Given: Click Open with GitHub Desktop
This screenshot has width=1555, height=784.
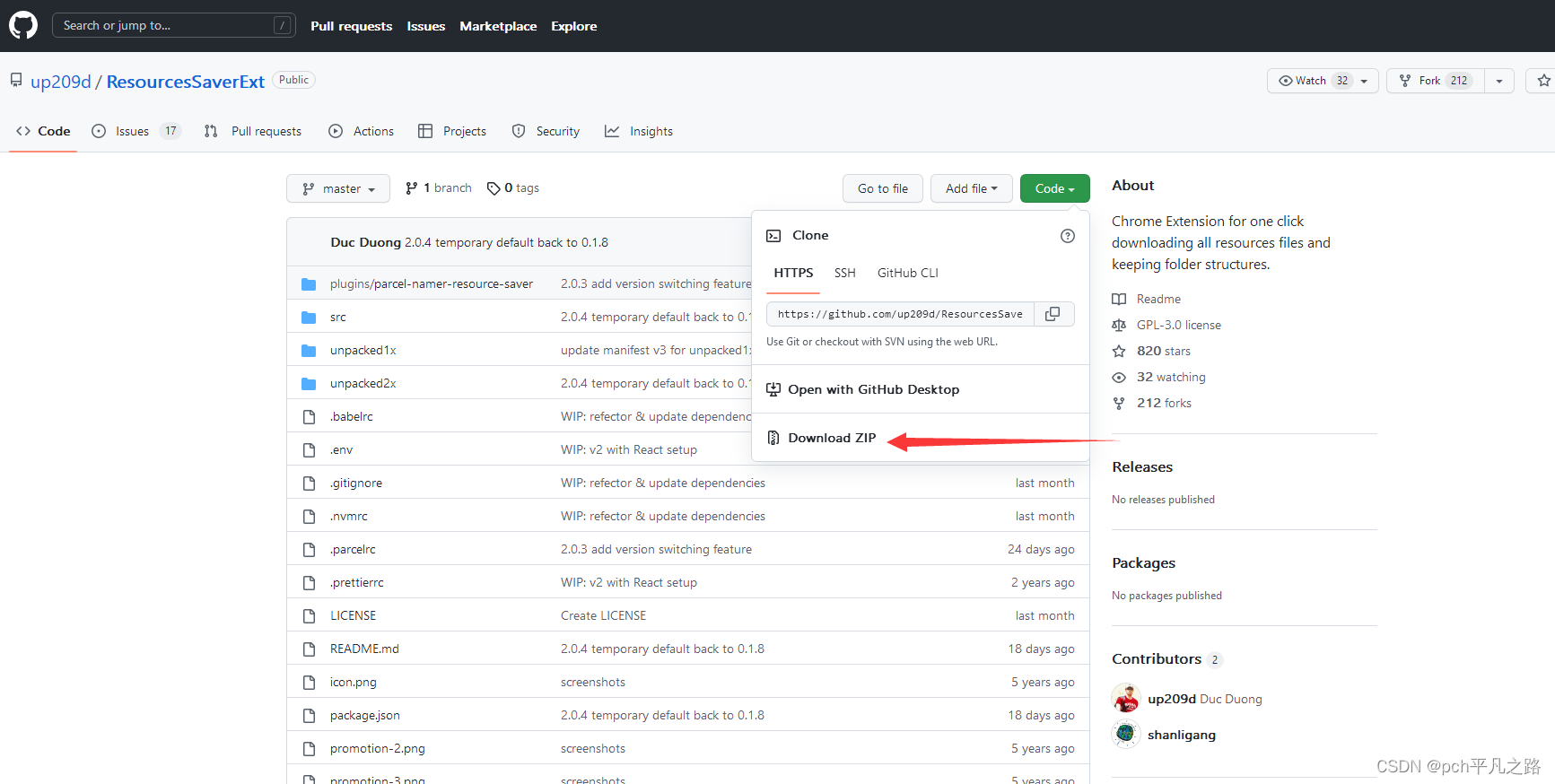Looking at the screenshot, I should click(873, 389).
